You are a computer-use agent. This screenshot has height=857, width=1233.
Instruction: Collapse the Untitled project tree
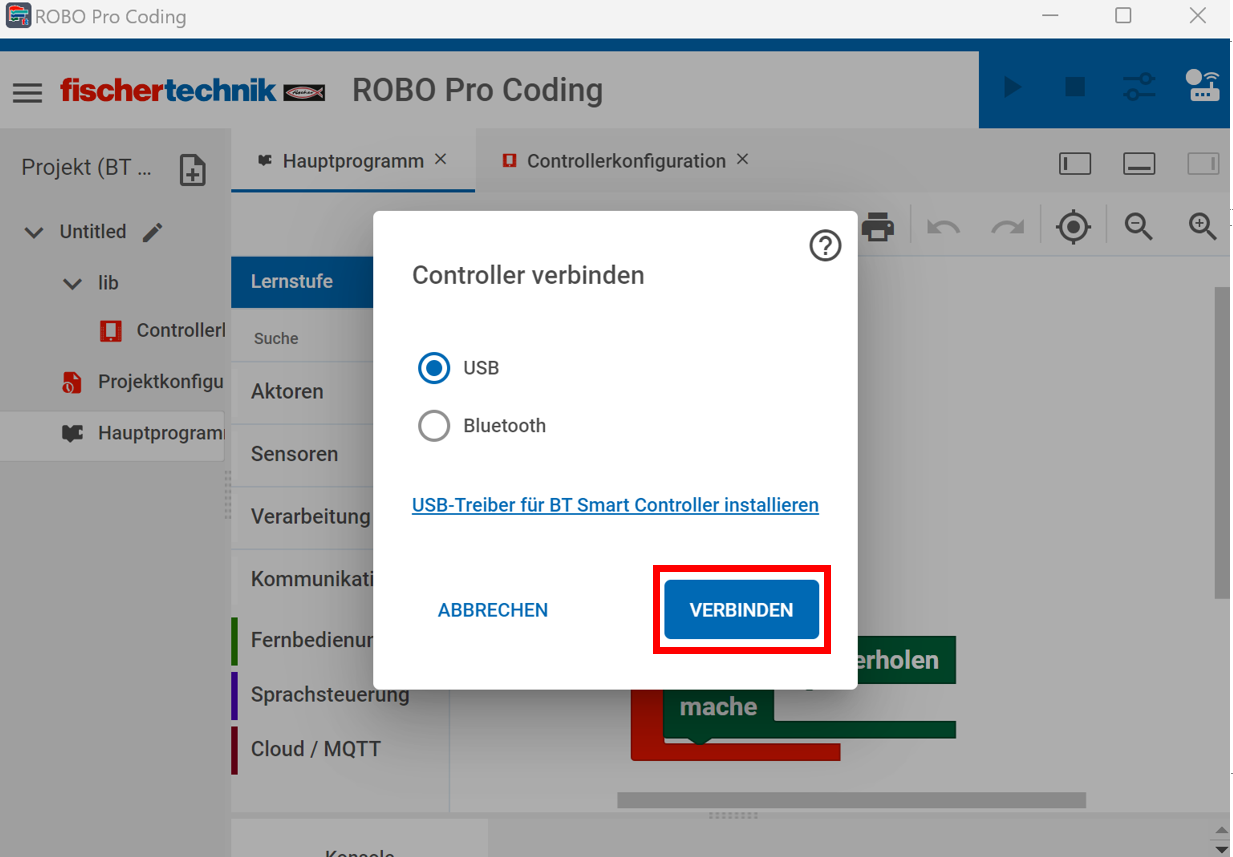(34, 232)
